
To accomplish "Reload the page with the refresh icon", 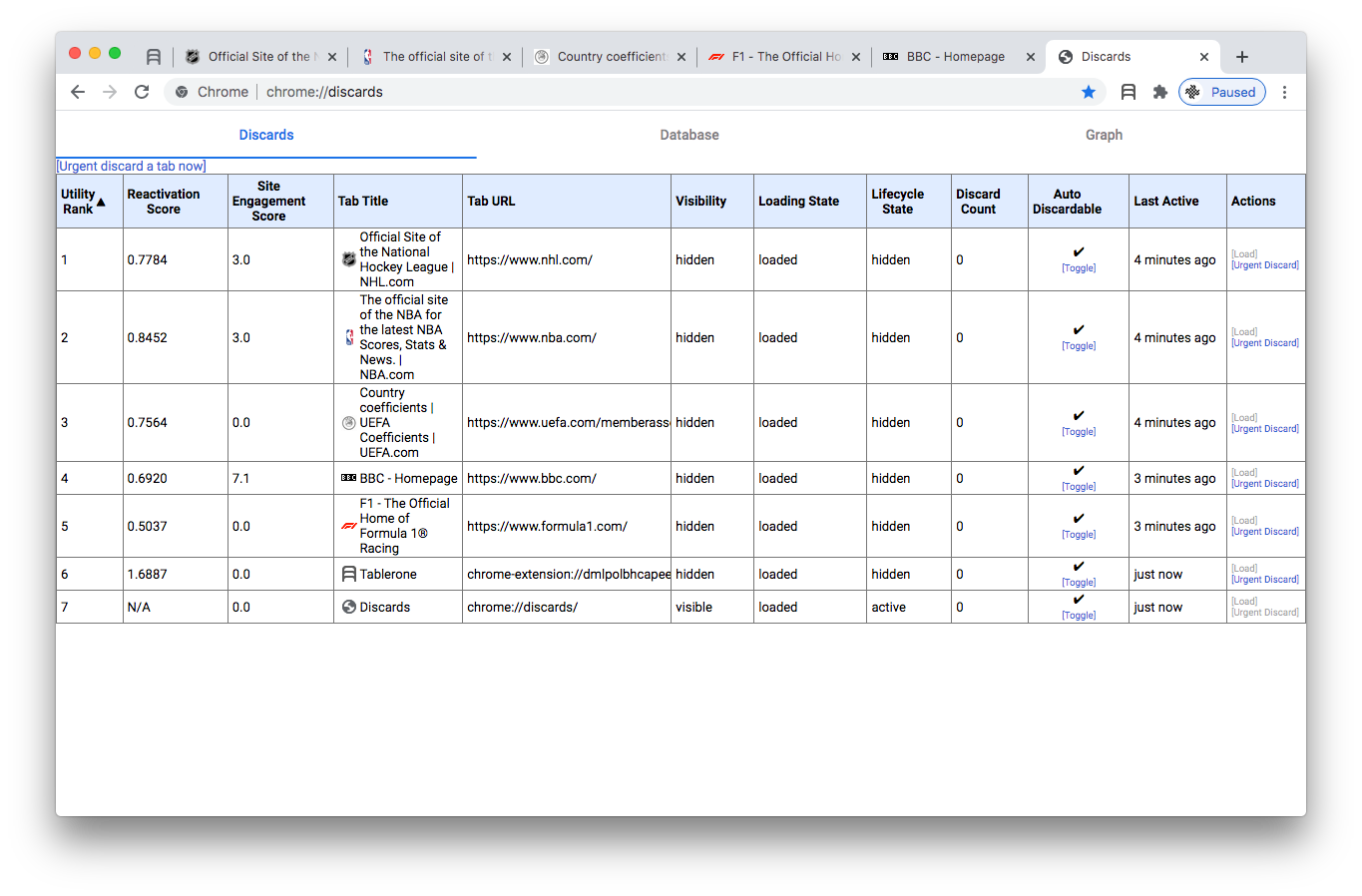I will tap(142, 92).
